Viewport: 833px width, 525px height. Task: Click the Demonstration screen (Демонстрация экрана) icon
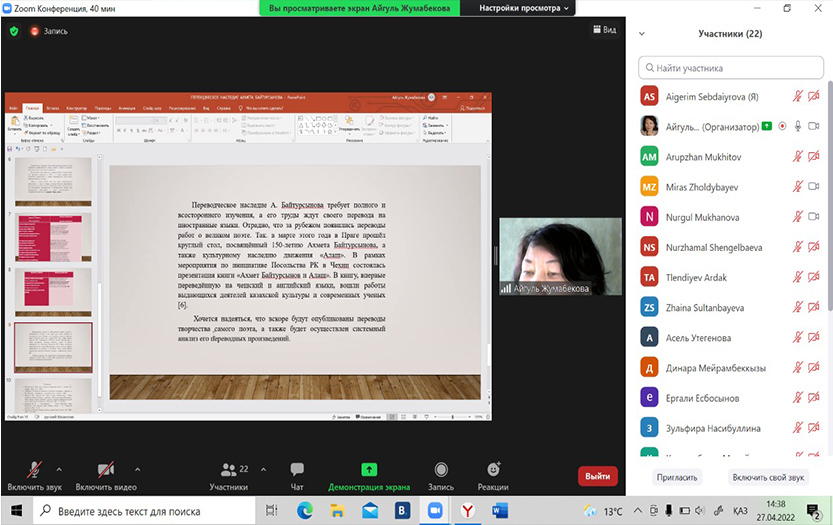tap(369, 469)
